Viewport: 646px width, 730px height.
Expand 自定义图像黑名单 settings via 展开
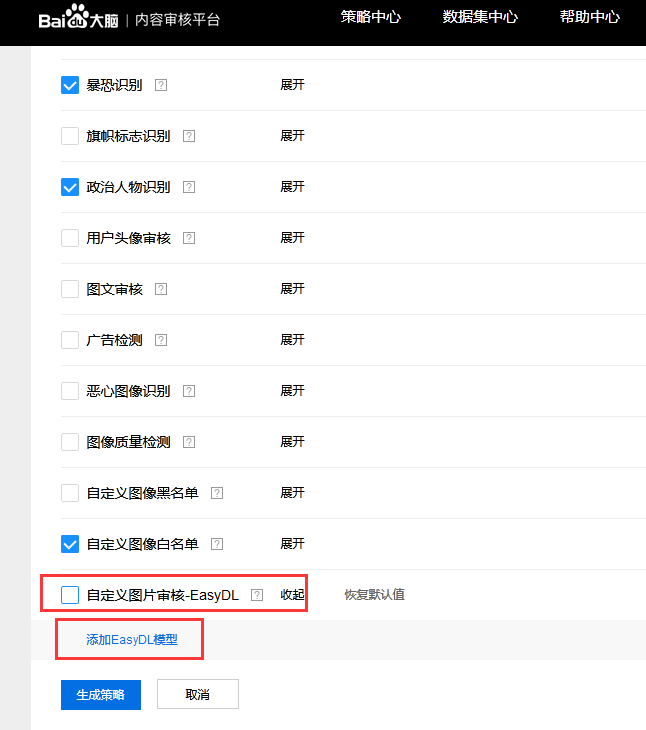[292, 493]
